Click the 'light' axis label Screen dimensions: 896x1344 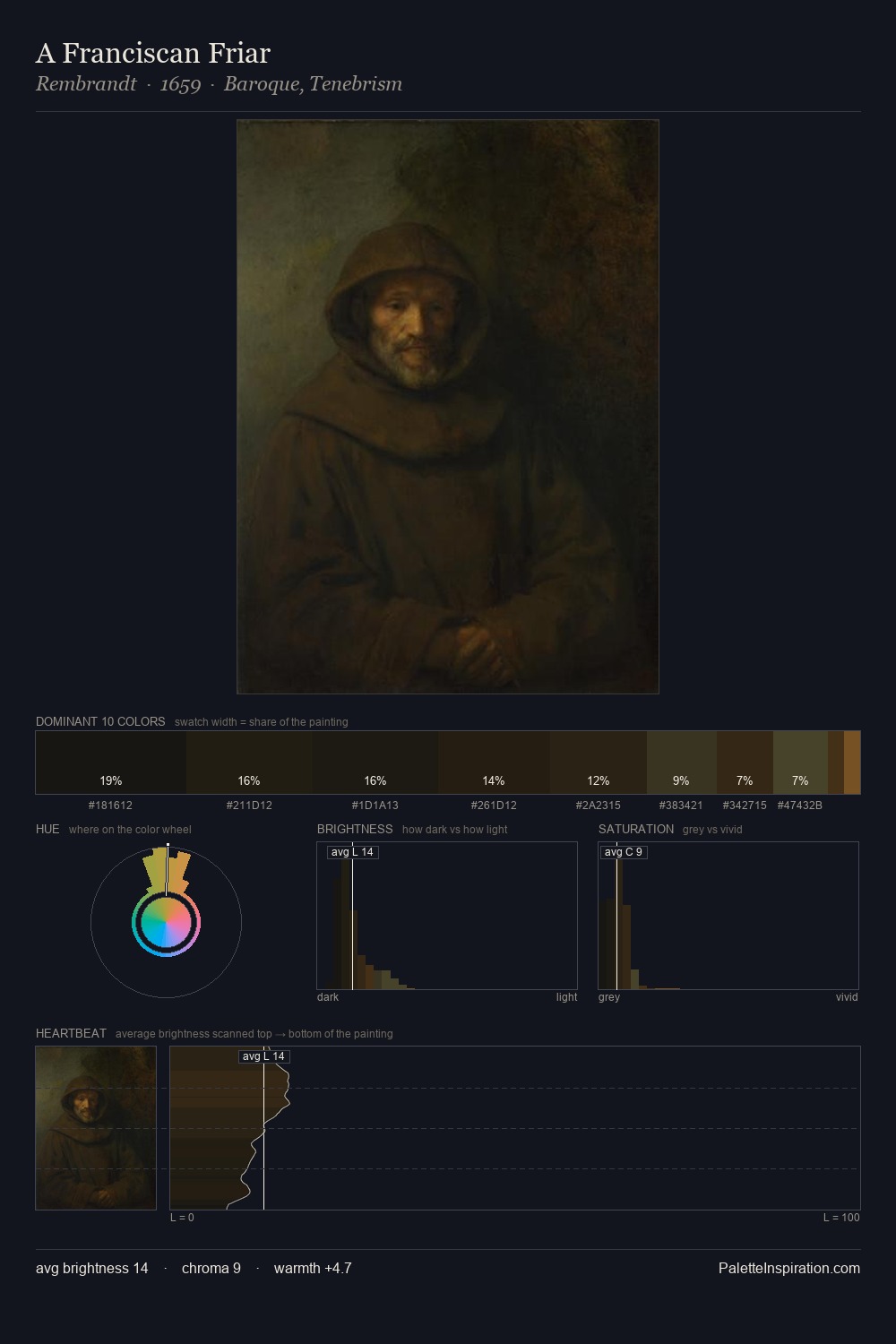point(566,997)
